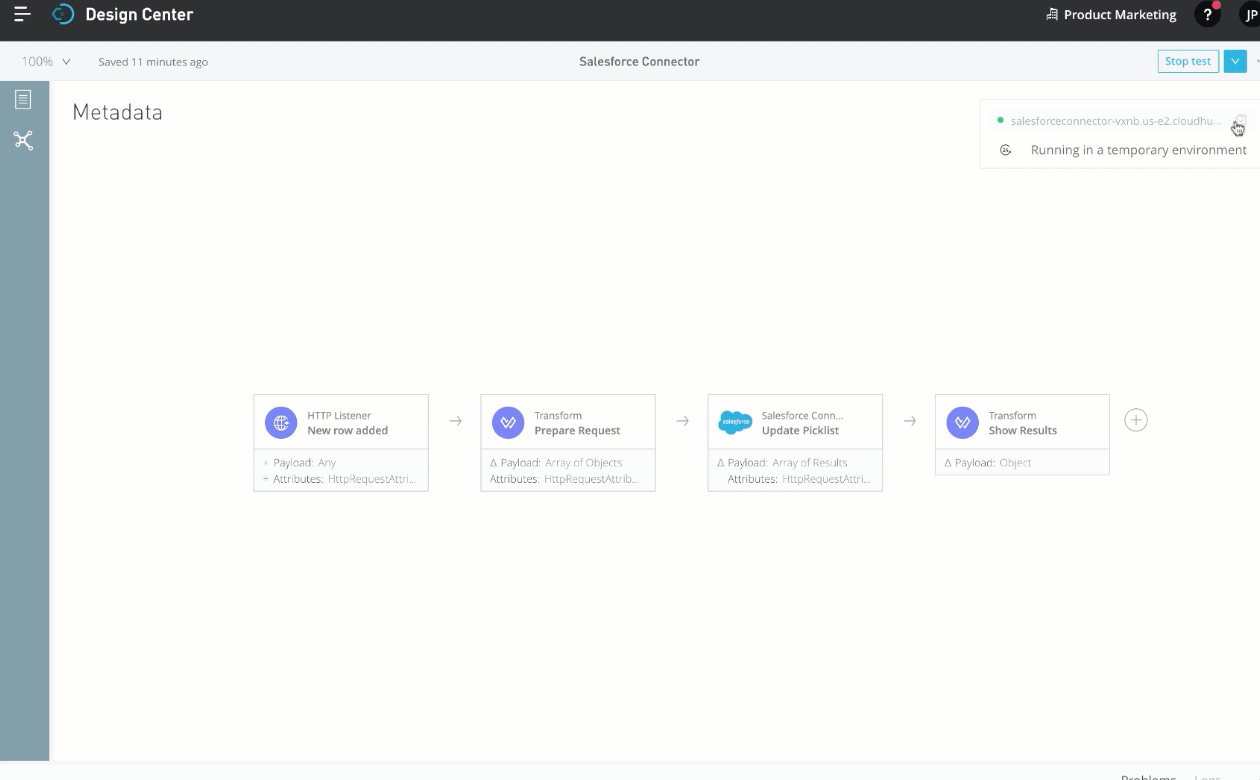Open the help question mark icon
This screenshot has height=780, width=1260.
pos(1207,14)
